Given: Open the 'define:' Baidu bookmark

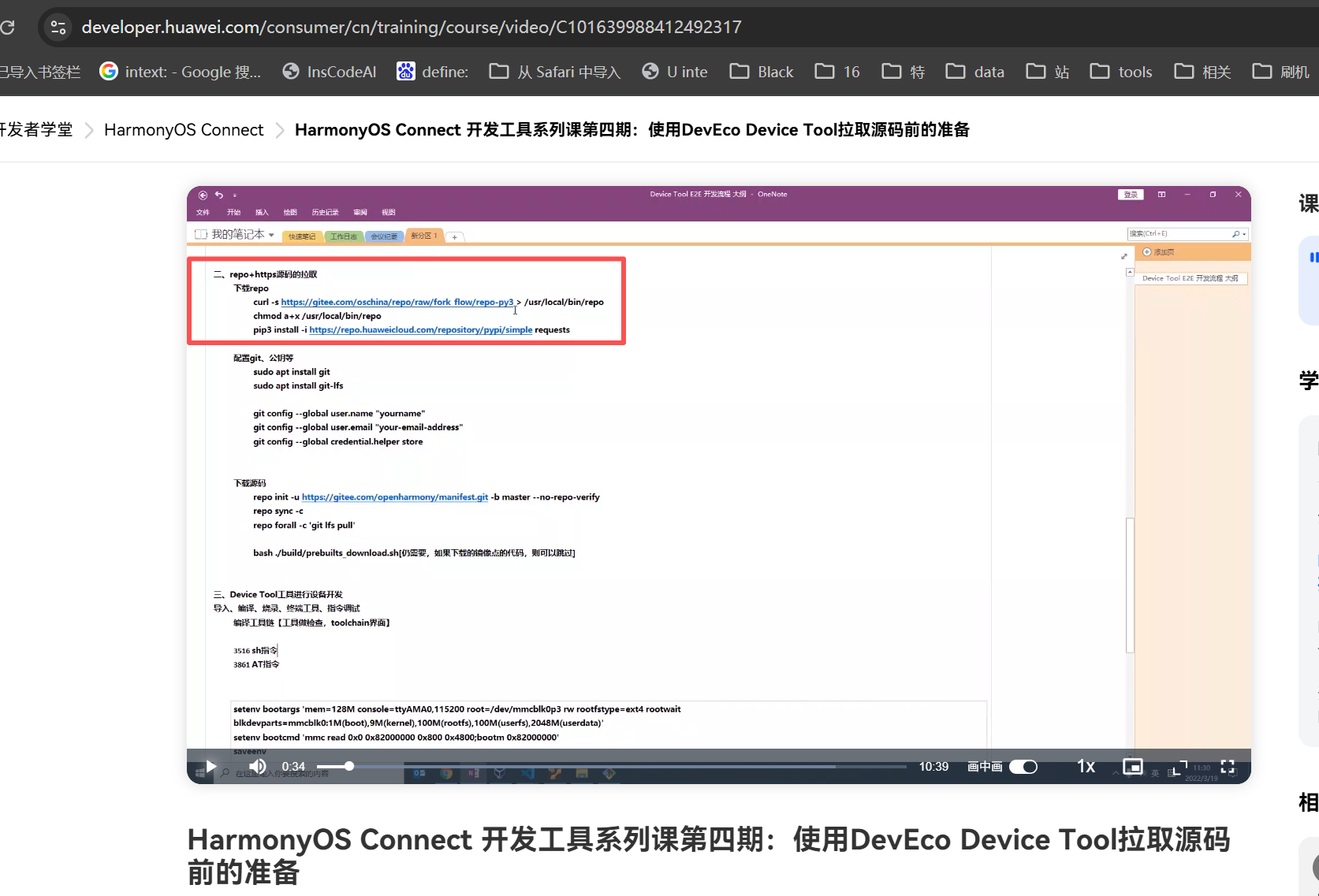Looking at the screenshot, I should [x=432, y=72].
